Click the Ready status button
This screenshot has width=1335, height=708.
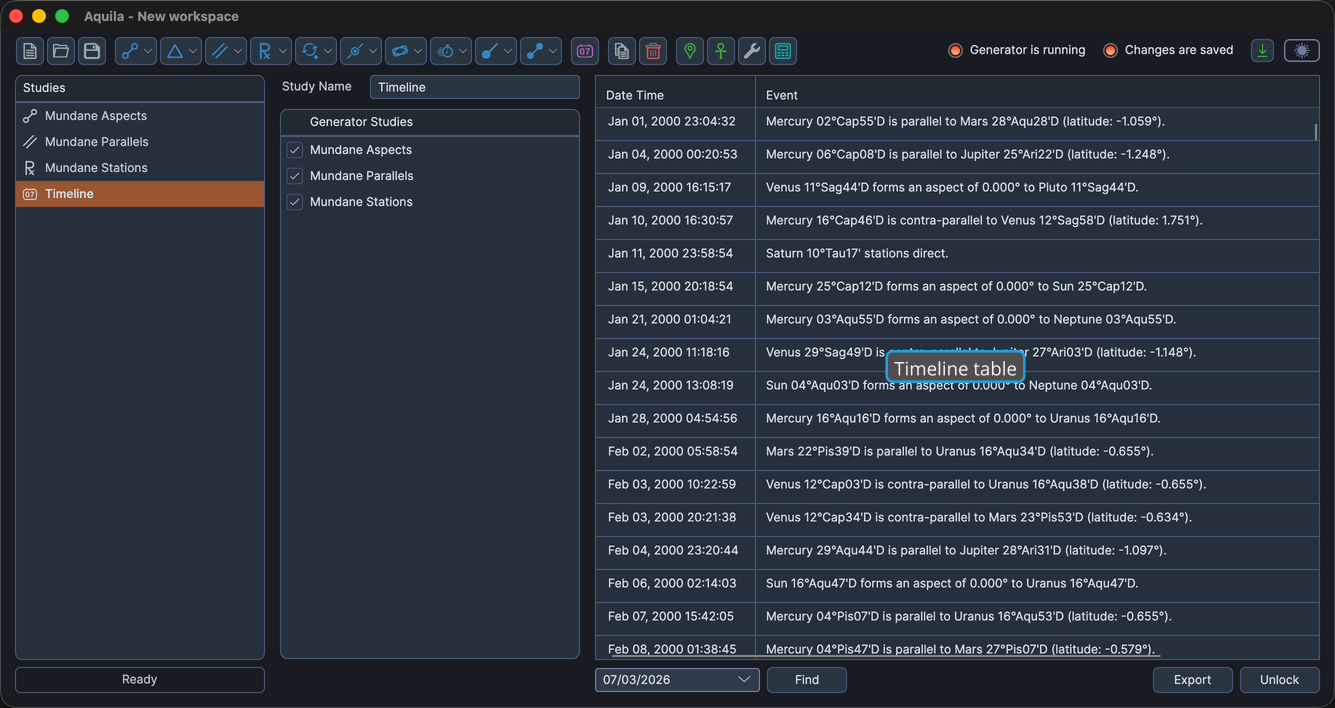[140, 680]
